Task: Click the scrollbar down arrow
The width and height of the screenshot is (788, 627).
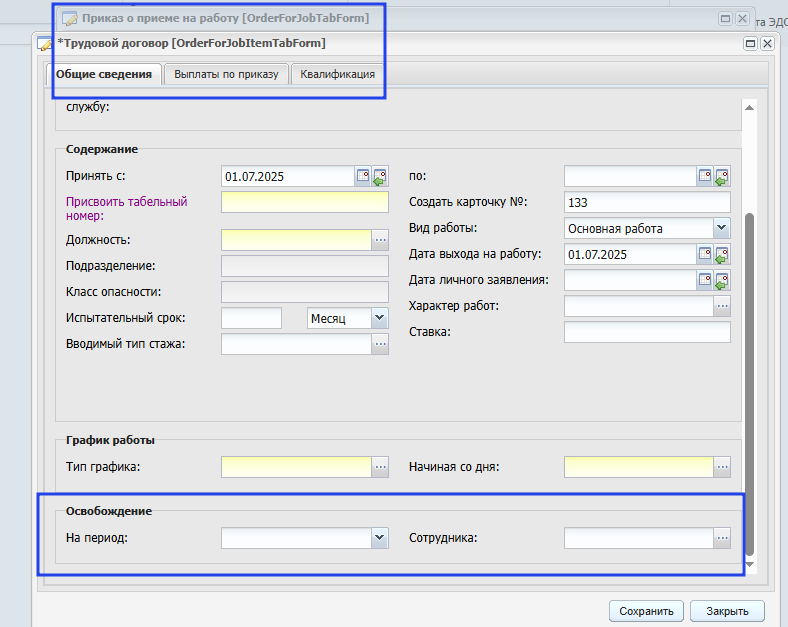Action: coord(749,564)
